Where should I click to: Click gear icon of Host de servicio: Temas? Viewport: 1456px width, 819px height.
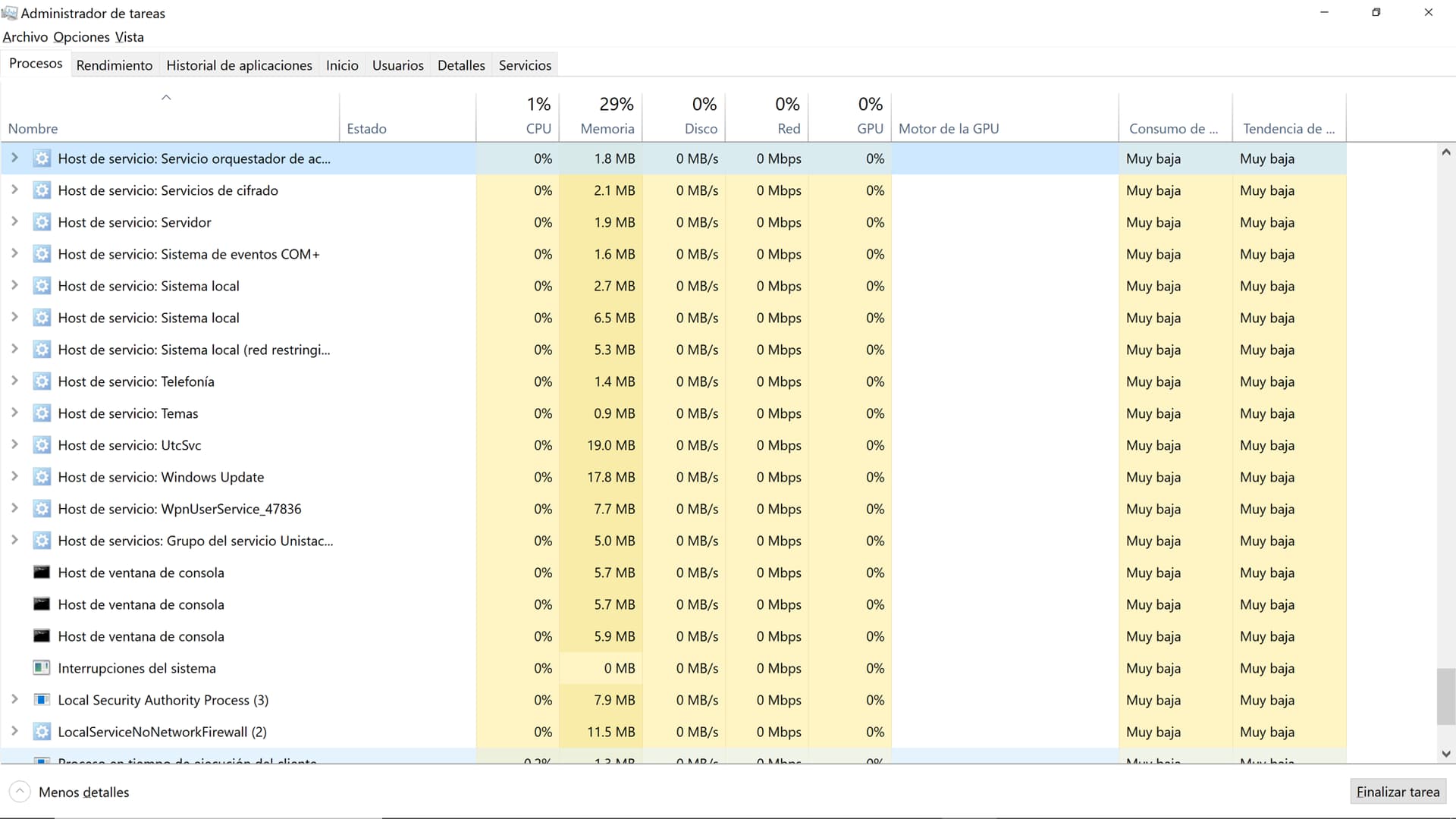pyautogui.click(x=42, y=413)
